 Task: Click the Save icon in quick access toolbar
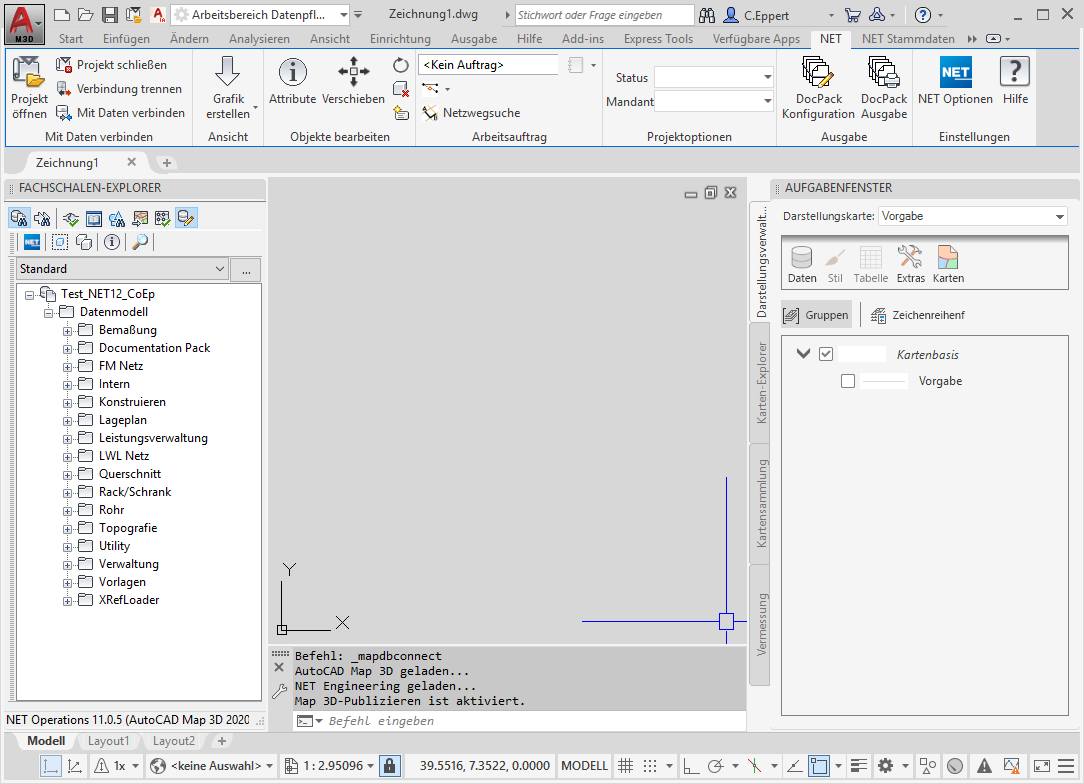tap(109, 15)
